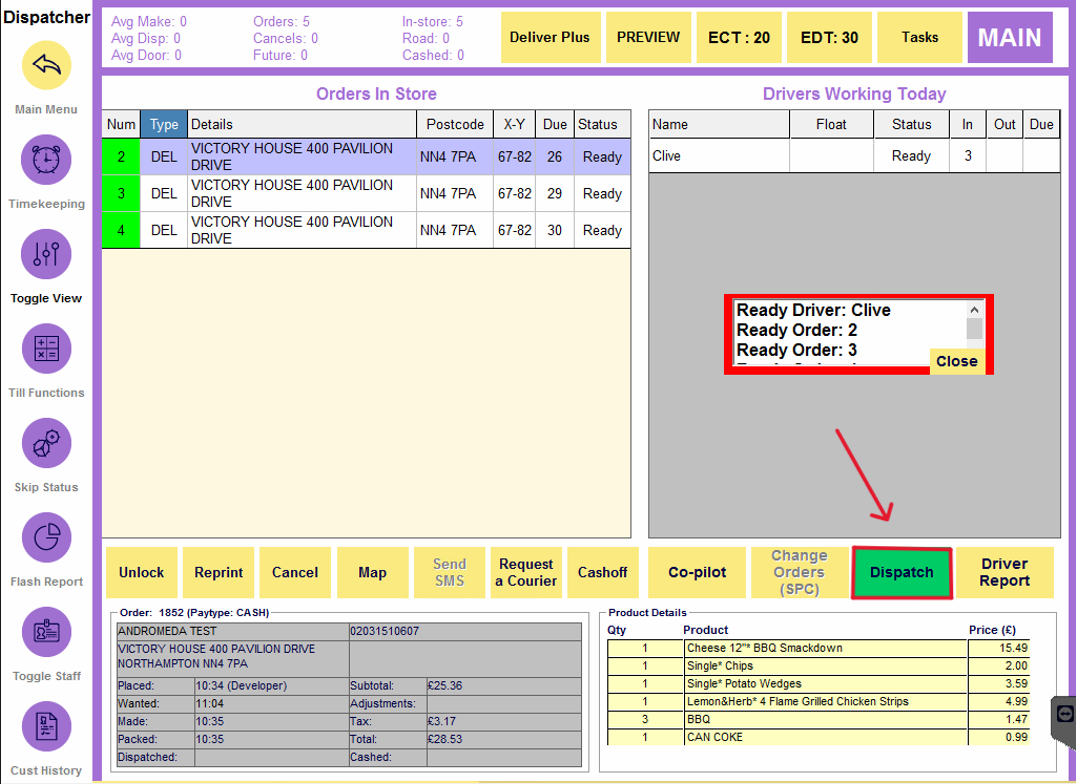Click the Float column header
1076x784 pixels.
[x=831, y=124]
